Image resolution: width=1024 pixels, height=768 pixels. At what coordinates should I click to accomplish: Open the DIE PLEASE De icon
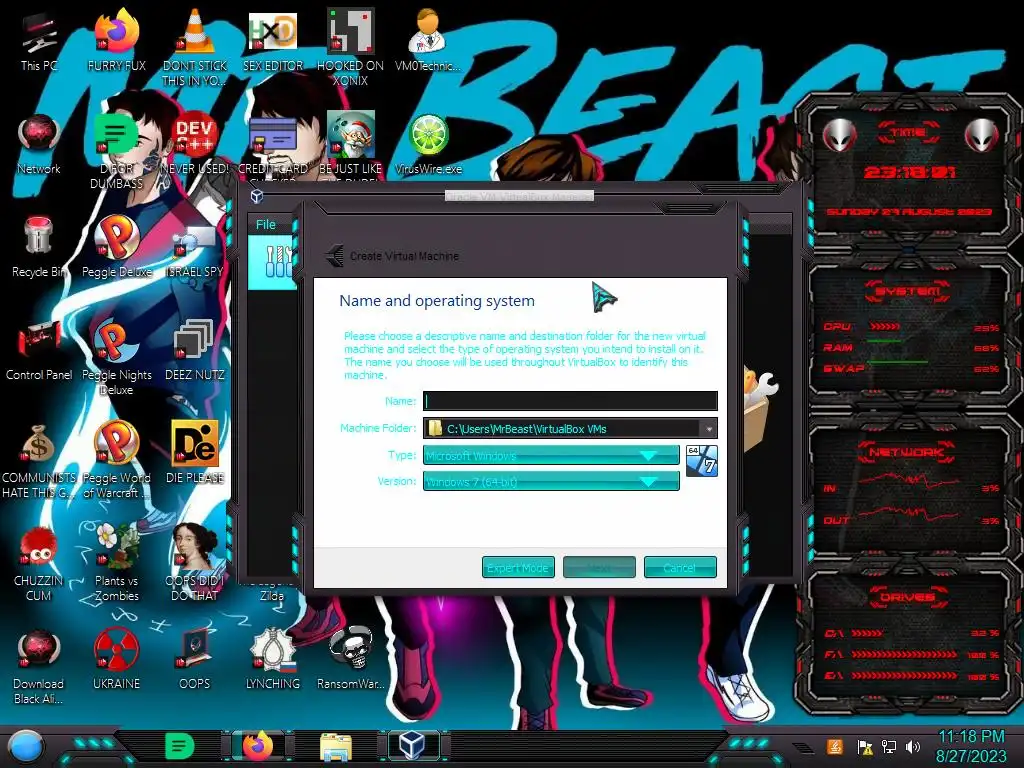tap(195, 453)
